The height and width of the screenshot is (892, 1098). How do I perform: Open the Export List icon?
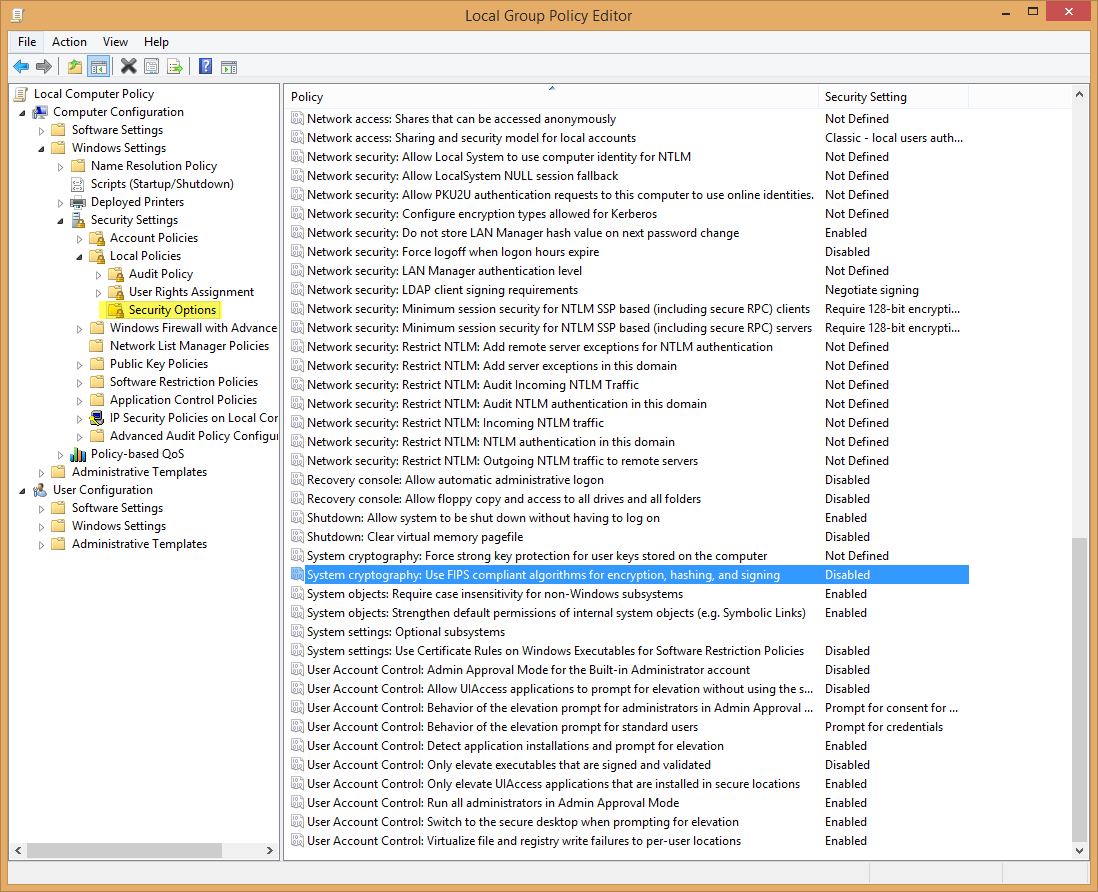176,66
